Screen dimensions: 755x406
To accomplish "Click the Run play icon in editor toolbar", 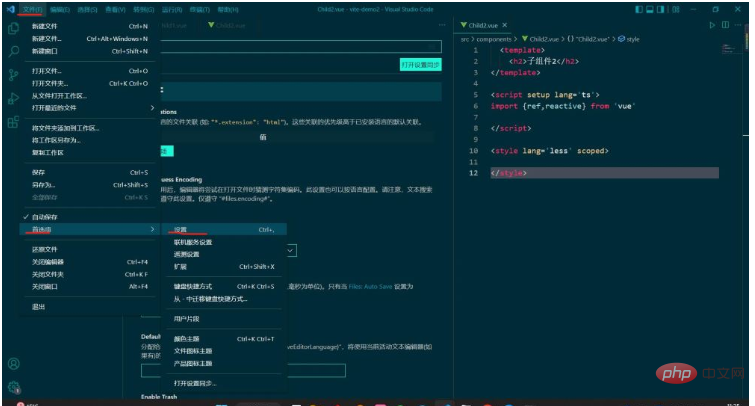I will tap(712, 25).
